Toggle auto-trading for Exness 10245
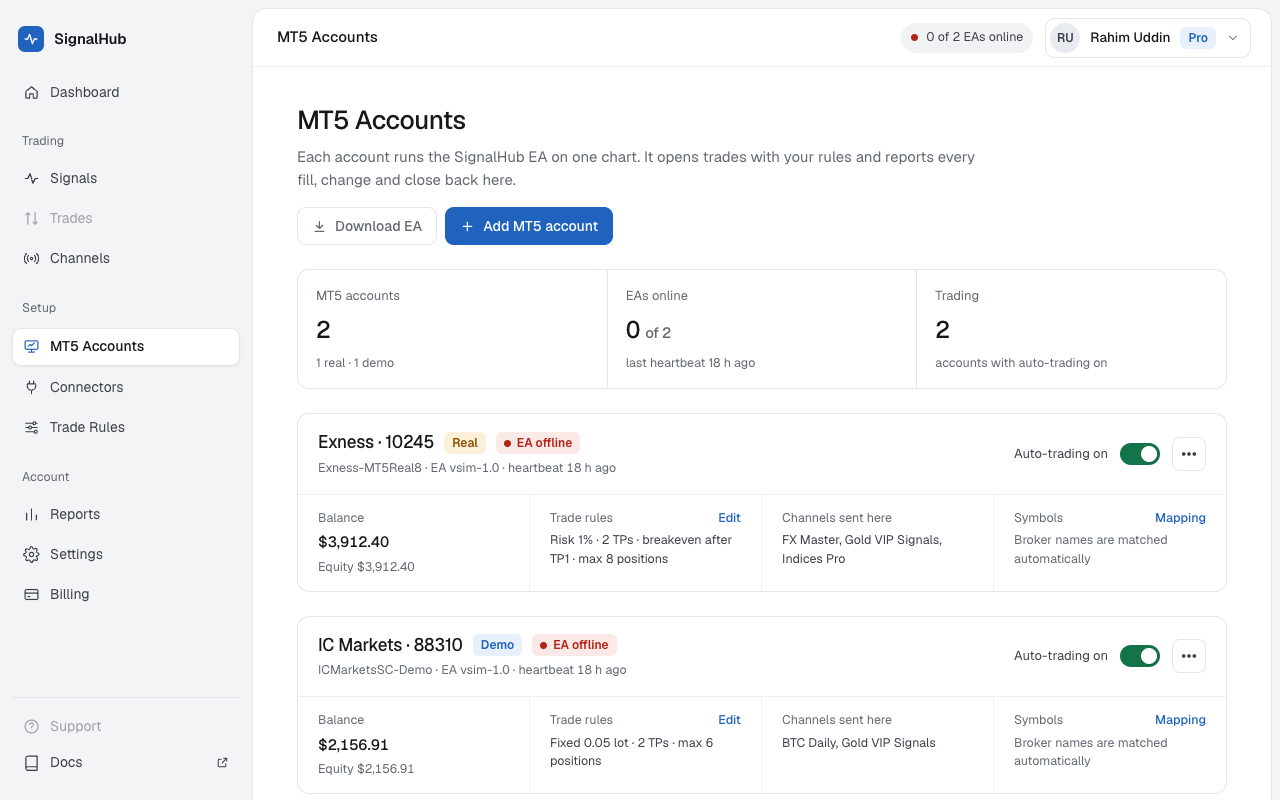This screenshot has height=800, width=1280. (x=1140, y=454)
